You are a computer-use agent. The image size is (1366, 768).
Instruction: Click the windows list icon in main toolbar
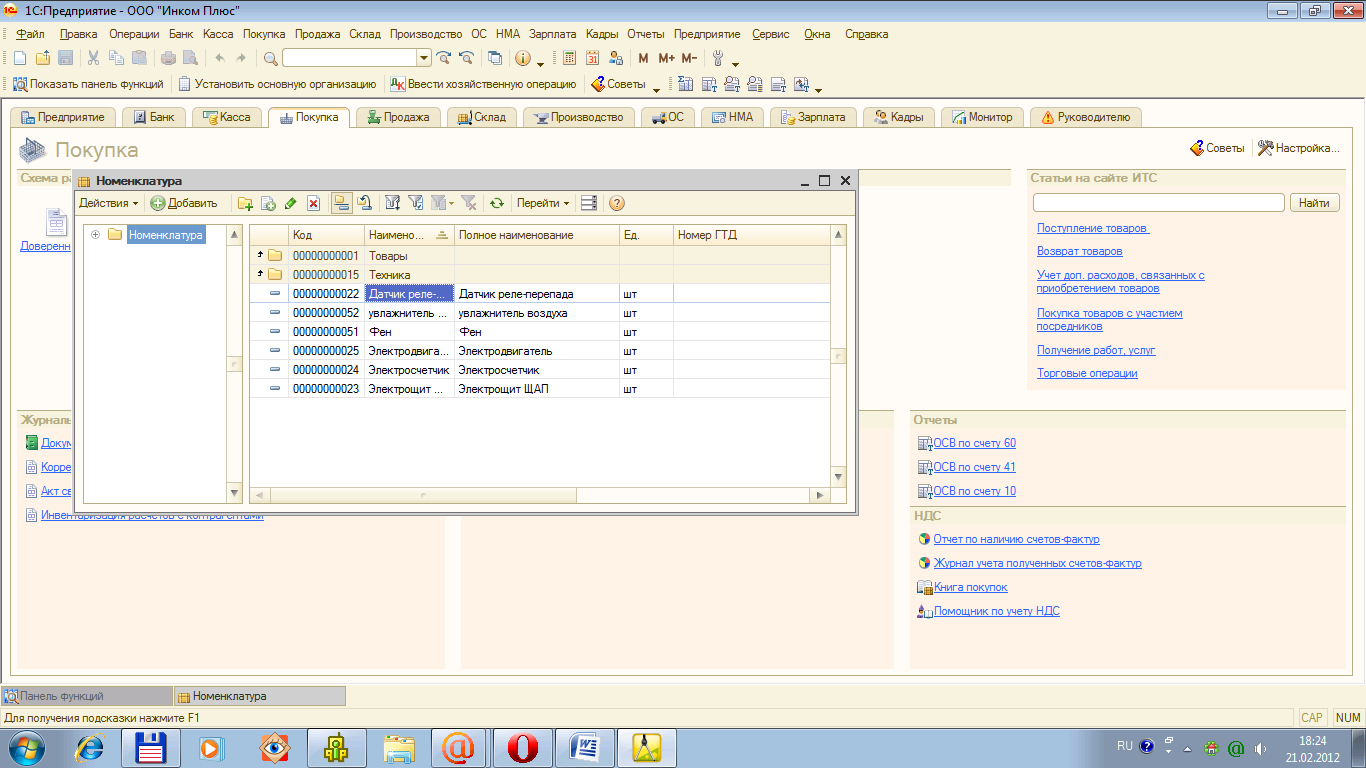click(x=494, y=58)
